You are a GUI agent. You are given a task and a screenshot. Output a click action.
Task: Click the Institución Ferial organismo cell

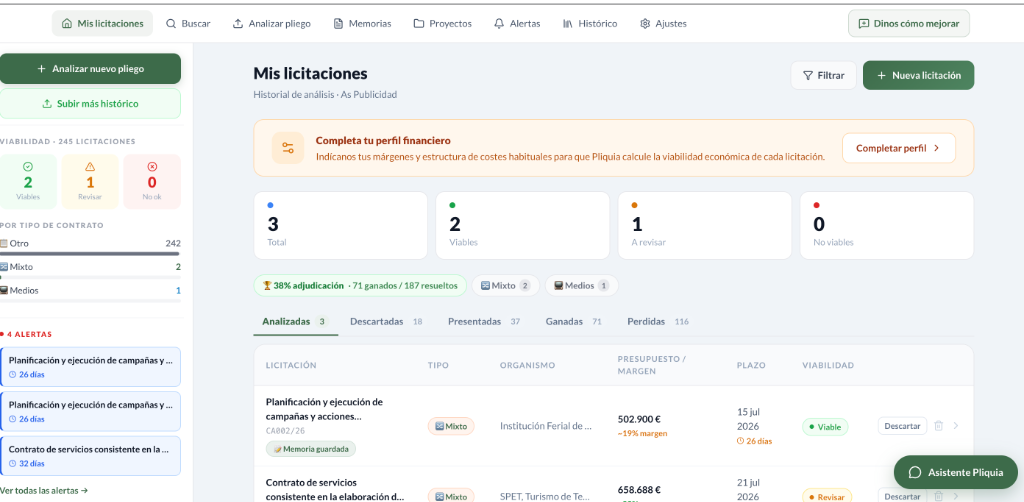coord(546,426)
